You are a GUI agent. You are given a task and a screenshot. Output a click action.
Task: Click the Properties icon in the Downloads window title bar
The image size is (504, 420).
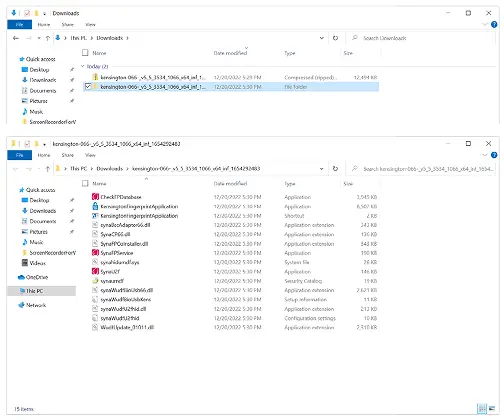[27, 13]
